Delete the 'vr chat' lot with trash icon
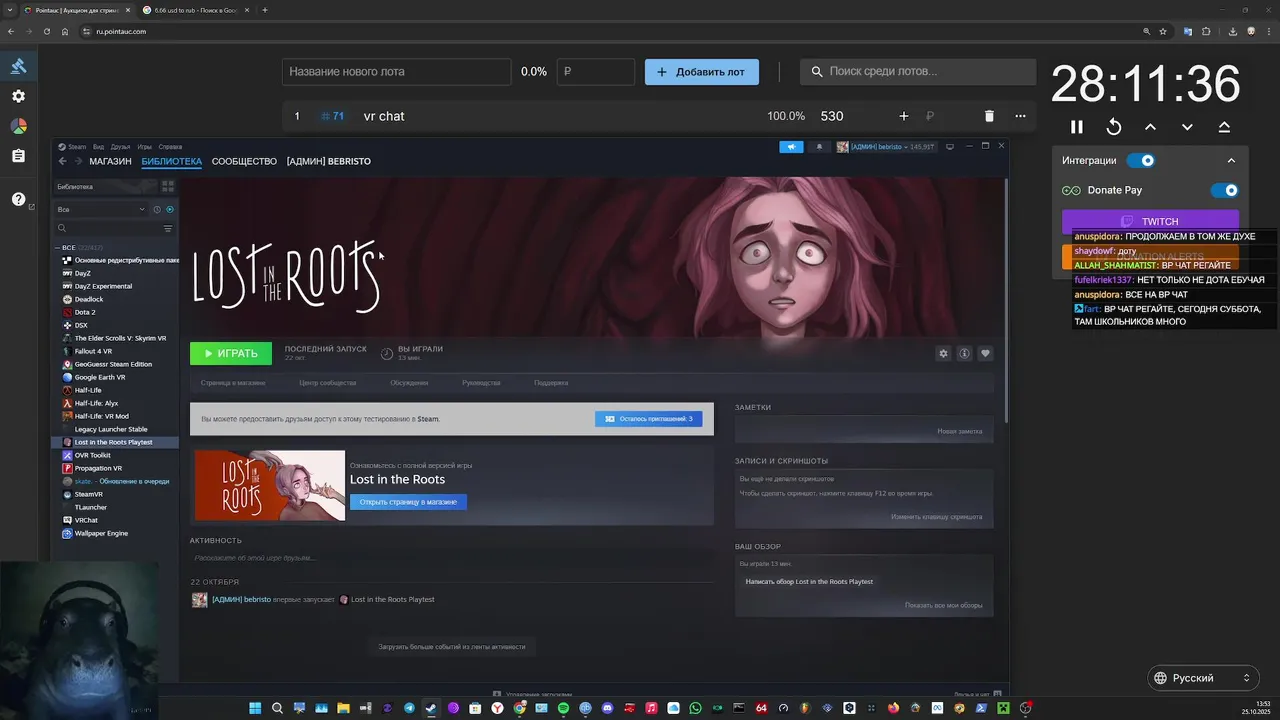 989,116
